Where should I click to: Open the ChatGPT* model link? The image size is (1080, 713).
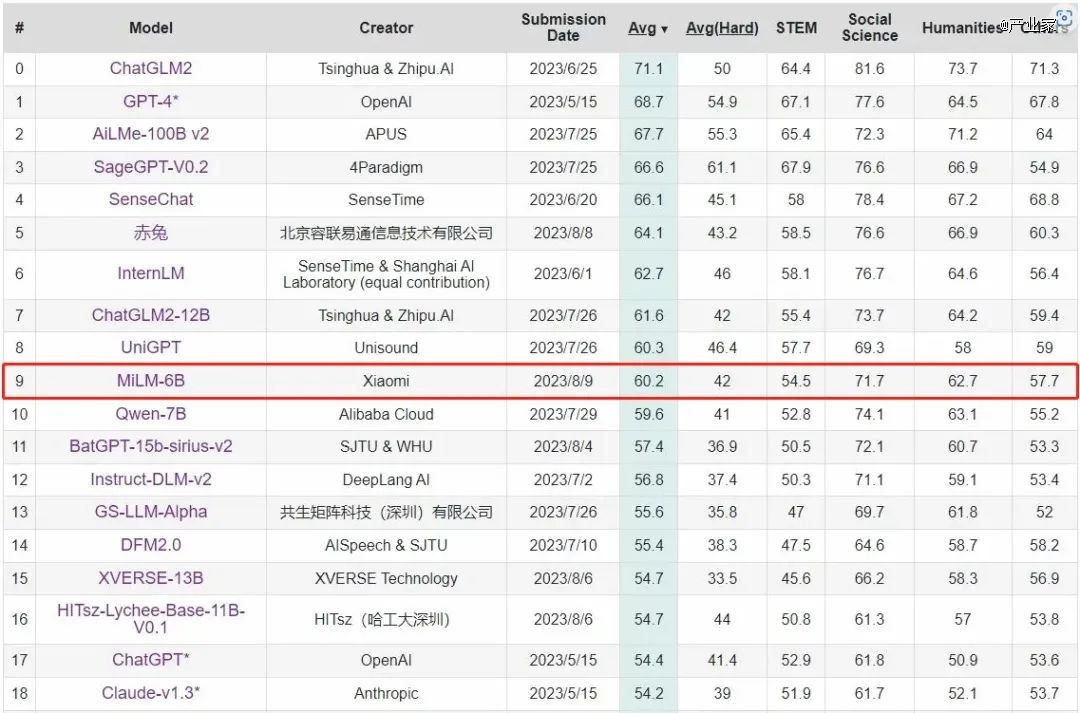pyautogui.click(x=151, y=659)
